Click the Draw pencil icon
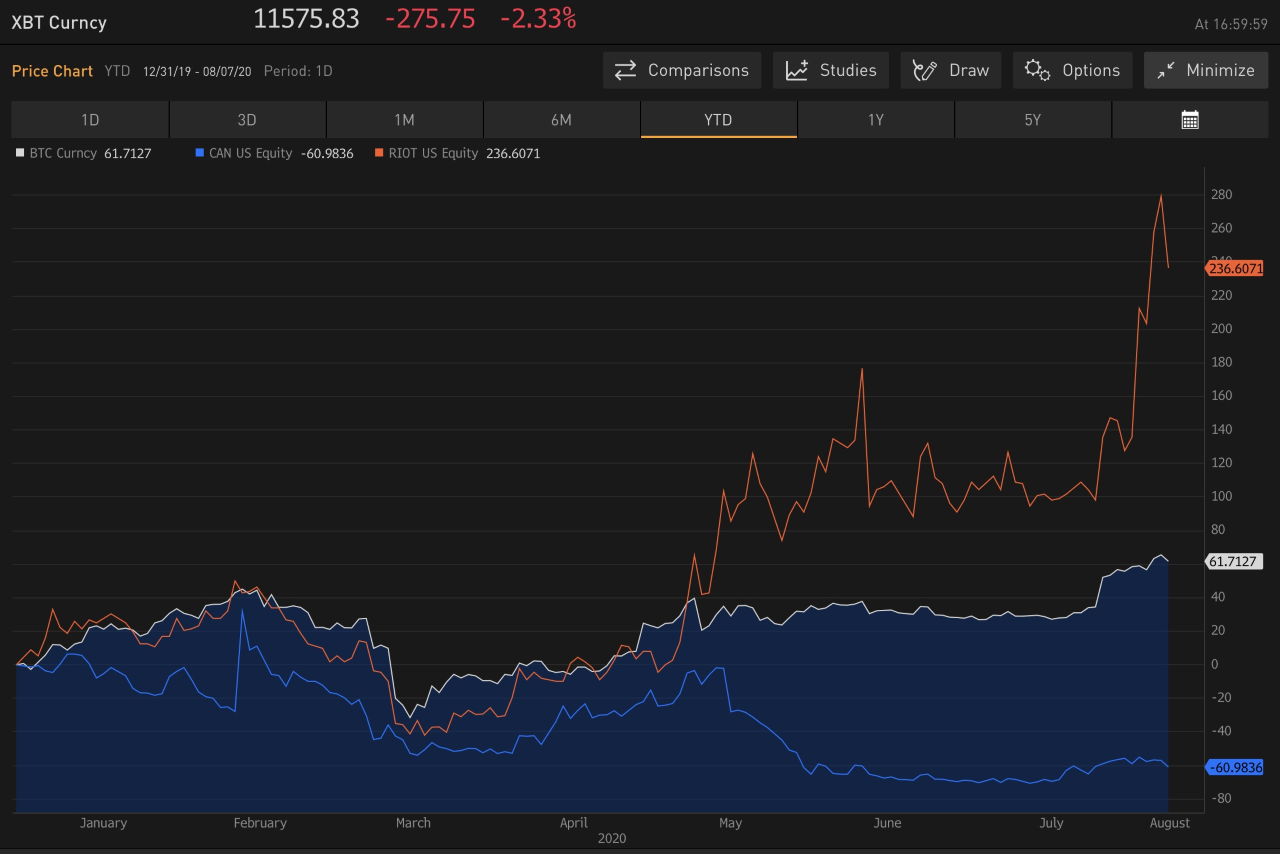Image resolution: width=1280 pixels, height=854 pixels. pos(925,70)
